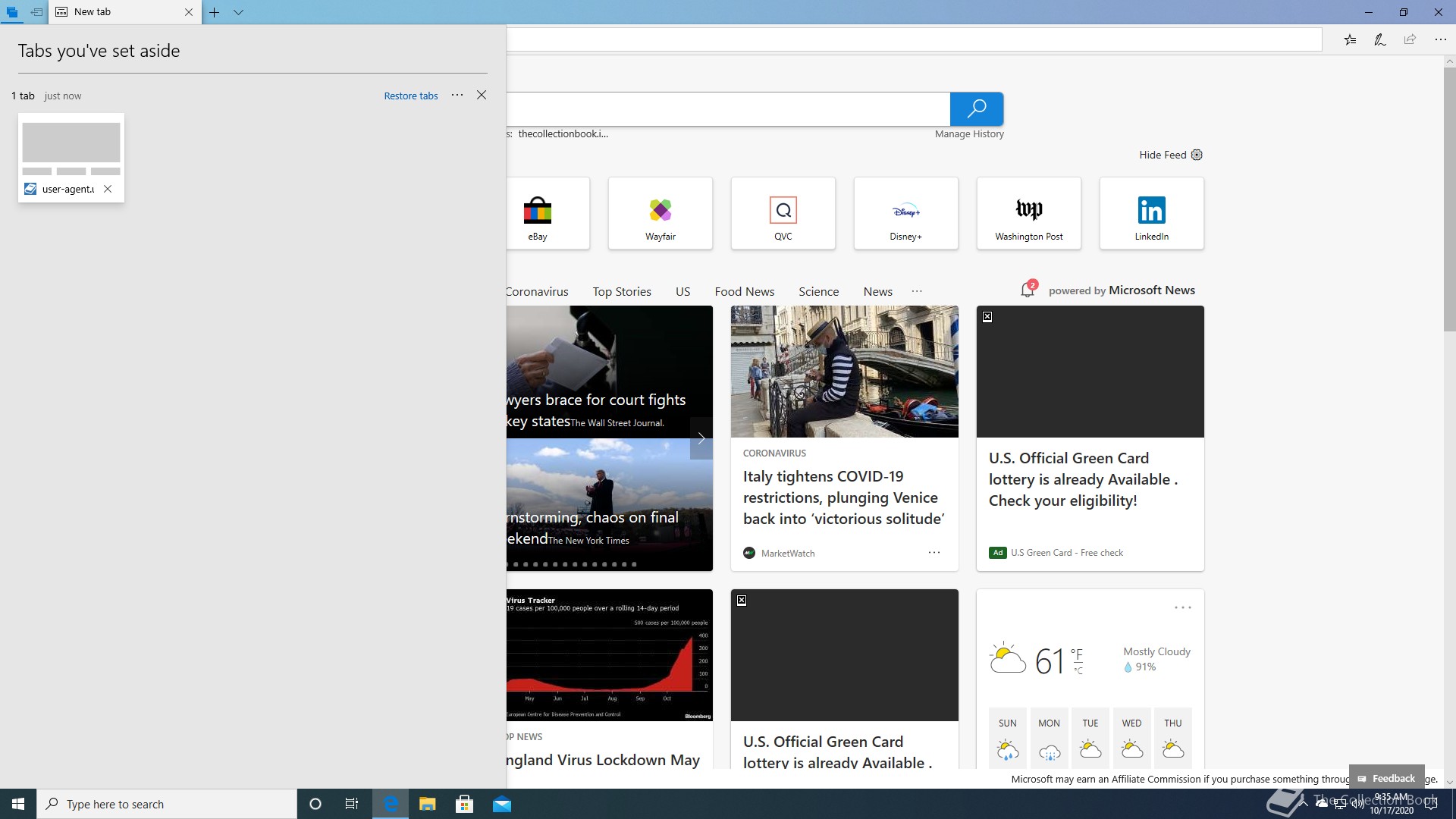Click Restore tabs link
Screen dimensions: 1456x819
(x=411, y=96)
